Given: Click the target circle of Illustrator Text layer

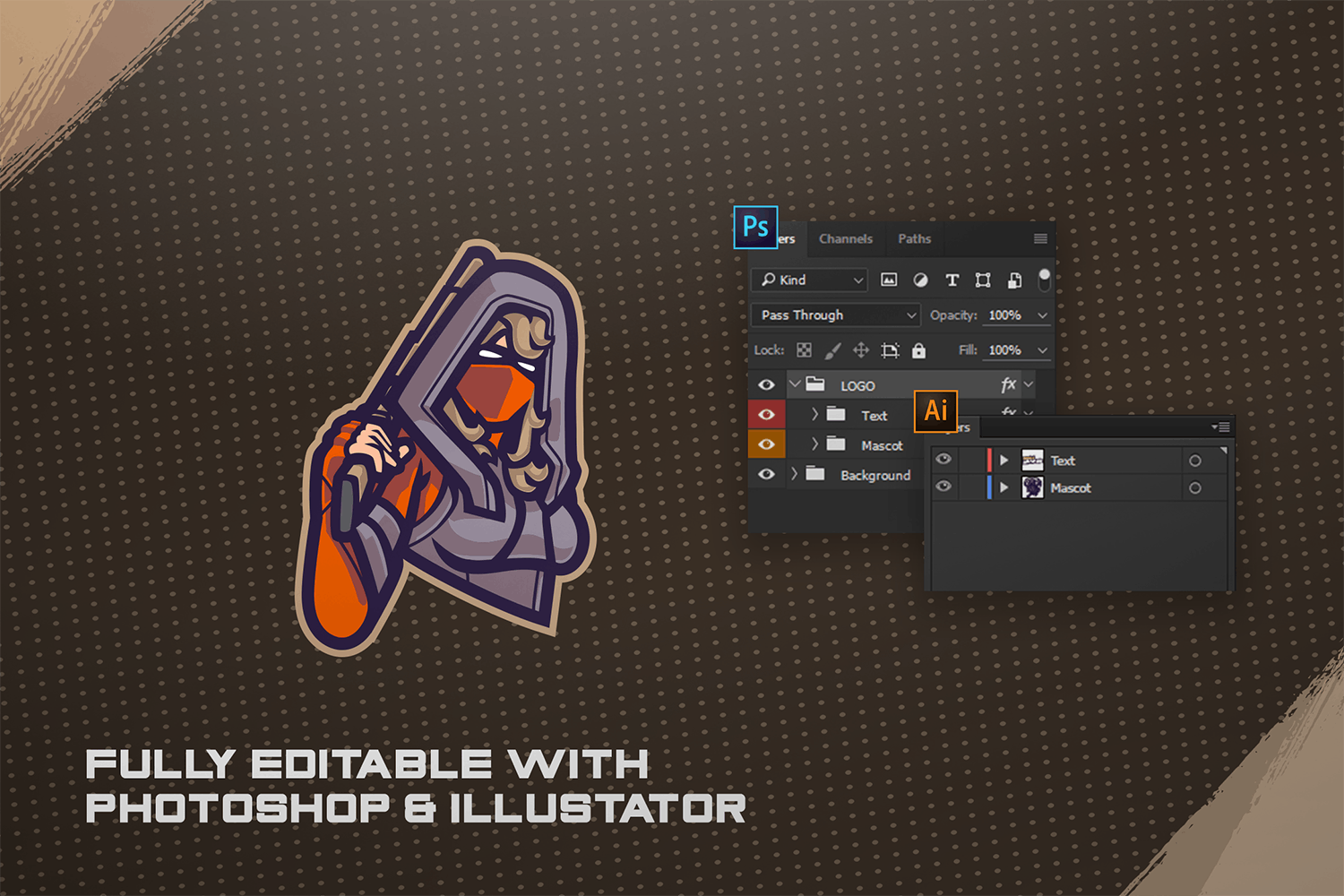Looking at the screenshot, I should (x=1194, y=461).
